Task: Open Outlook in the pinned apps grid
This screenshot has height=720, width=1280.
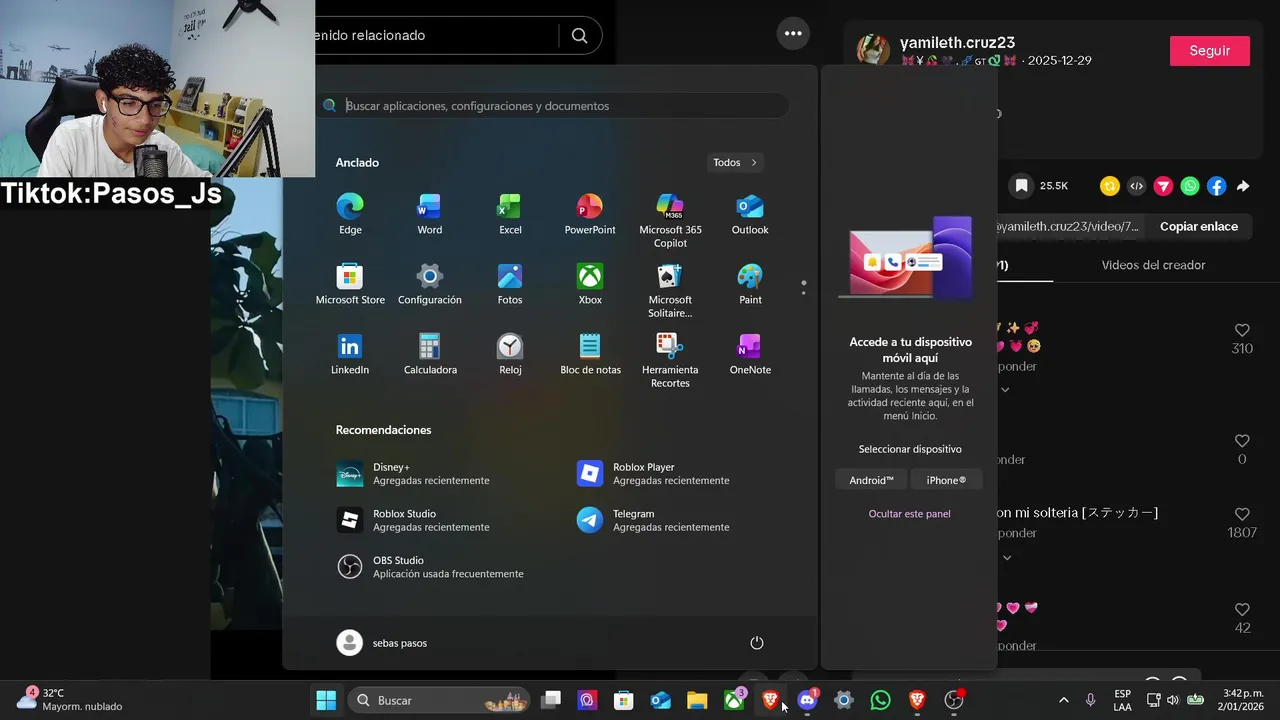Action: coord(750,215)
